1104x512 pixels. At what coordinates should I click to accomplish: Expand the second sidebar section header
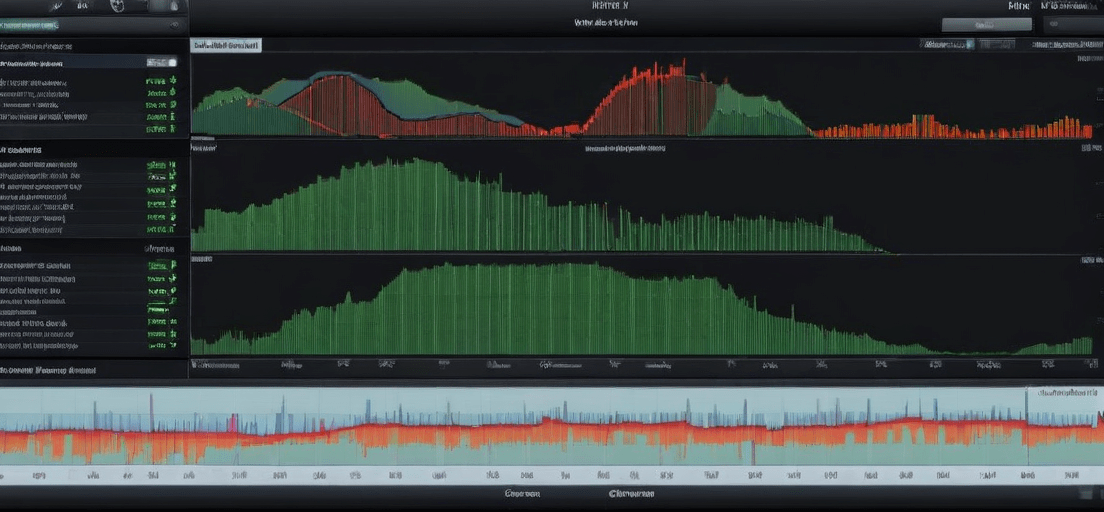21,150
